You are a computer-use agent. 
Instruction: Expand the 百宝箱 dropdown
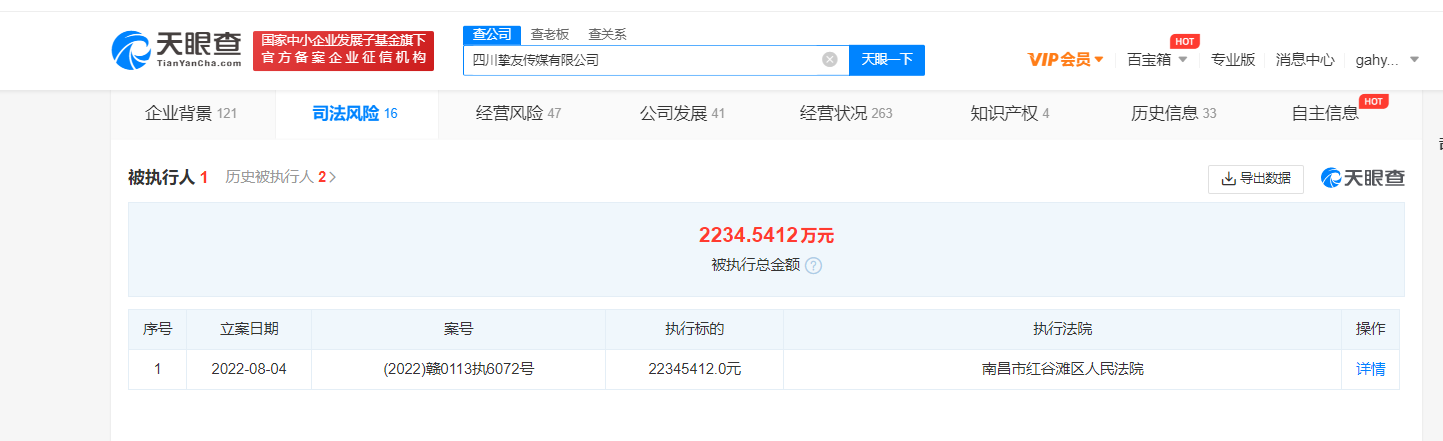tap(1157, 60)
